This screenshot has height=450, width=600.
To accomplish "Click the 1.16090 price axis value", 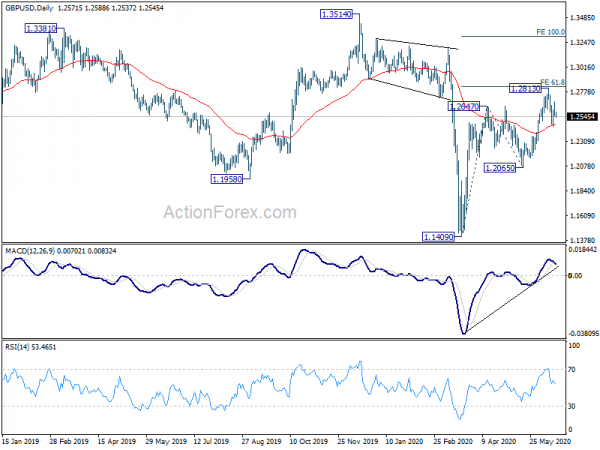I will (582, 215).
